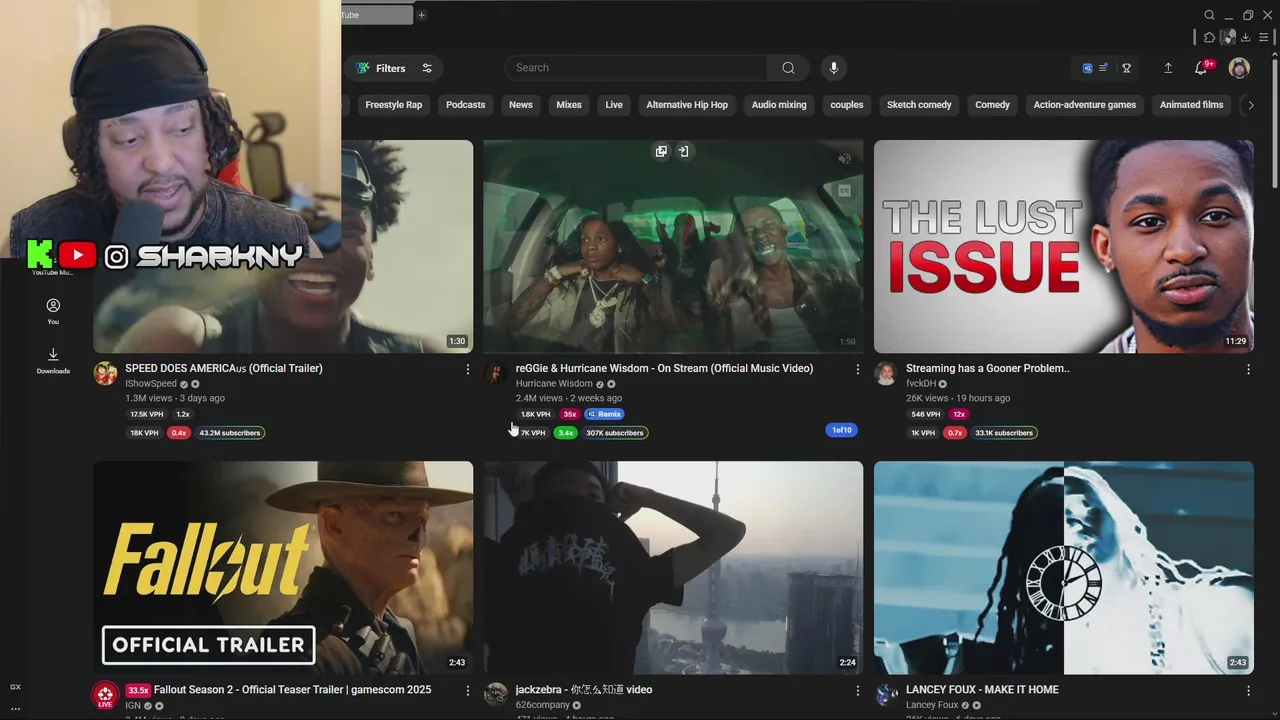1280x720 pixels.
Task: Click the Remix badge under On Stream video
Action: tap(605, 414)
